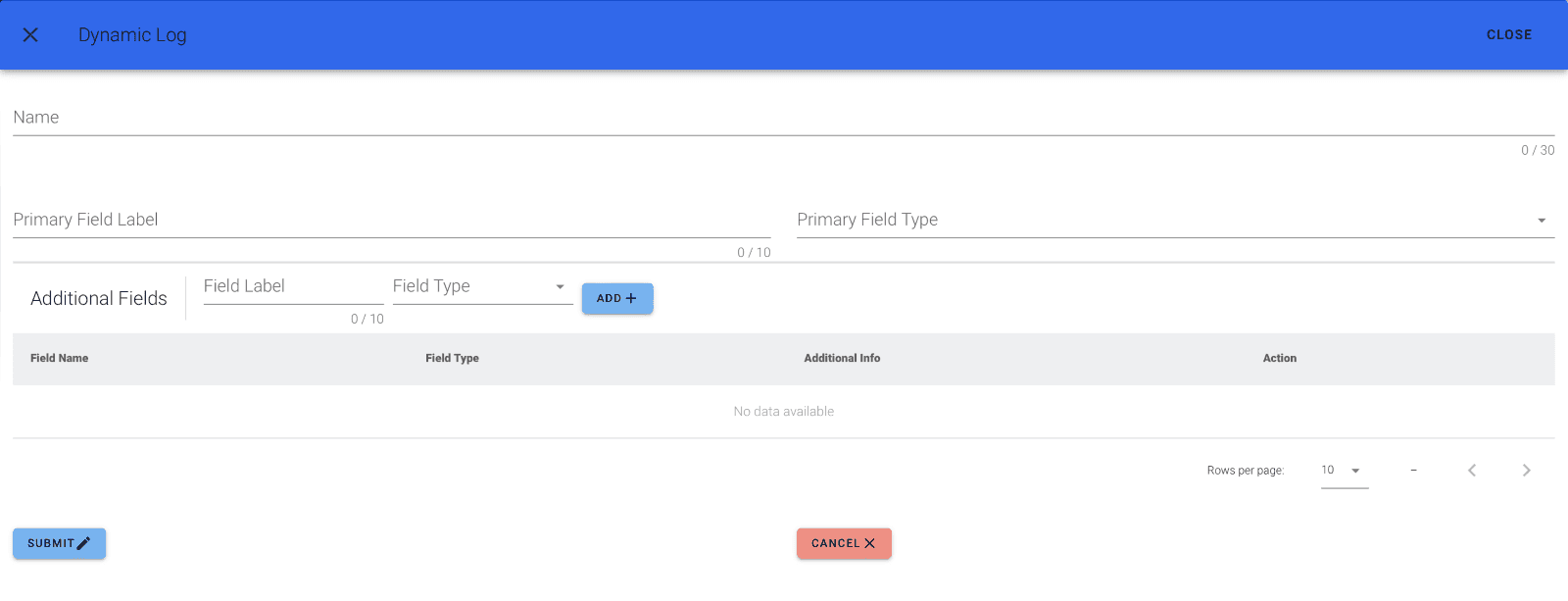
Task: Open the Rows per page dropdown
Action: [x=1344, y=471]
